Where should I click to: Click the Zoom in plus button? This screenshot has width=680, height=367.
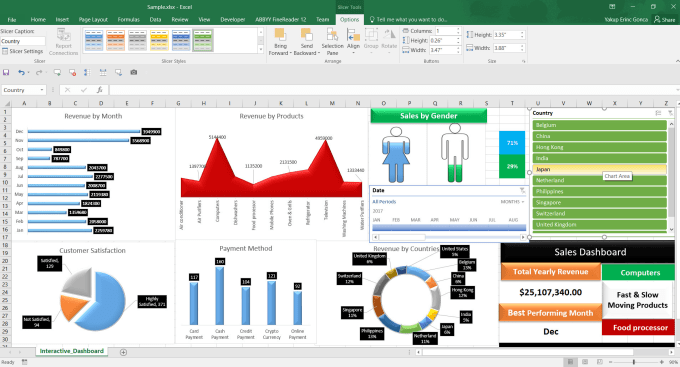coord(661,362)
